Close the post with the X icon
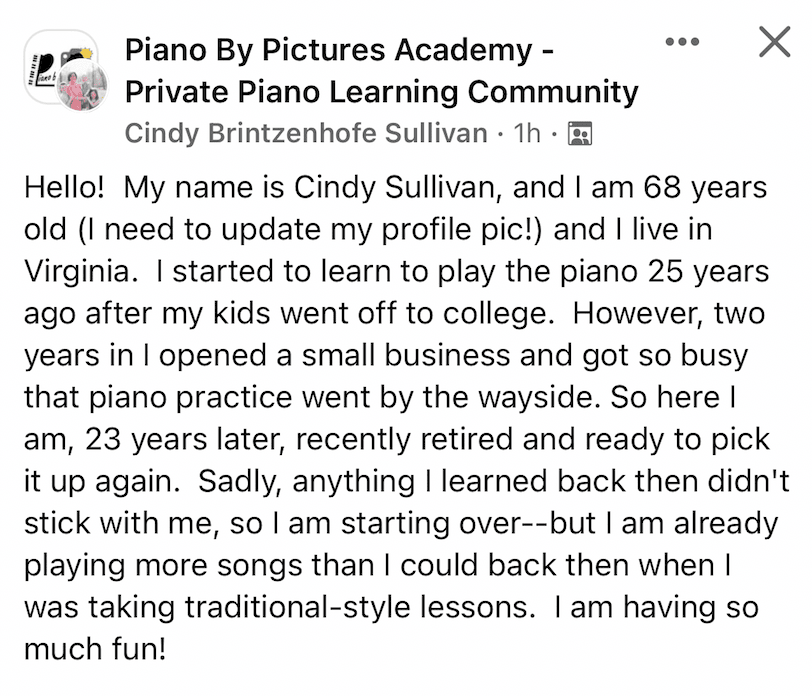Image resolution: width=812 pixels, height=696 pixels. click(775, 41)
